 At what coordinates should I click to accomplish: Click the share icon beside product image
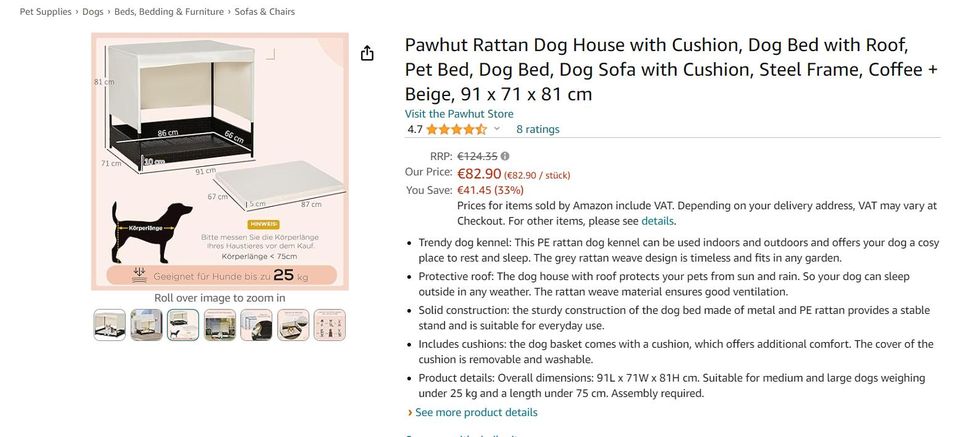click(367, 53)
